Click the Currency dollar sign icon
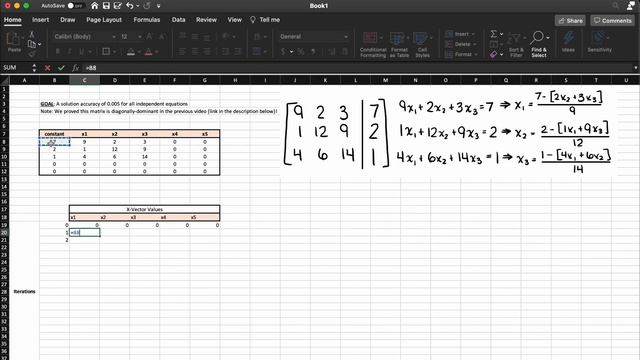Image resolution: width=640 pixels, height=360 pixels. pos(283,51)
